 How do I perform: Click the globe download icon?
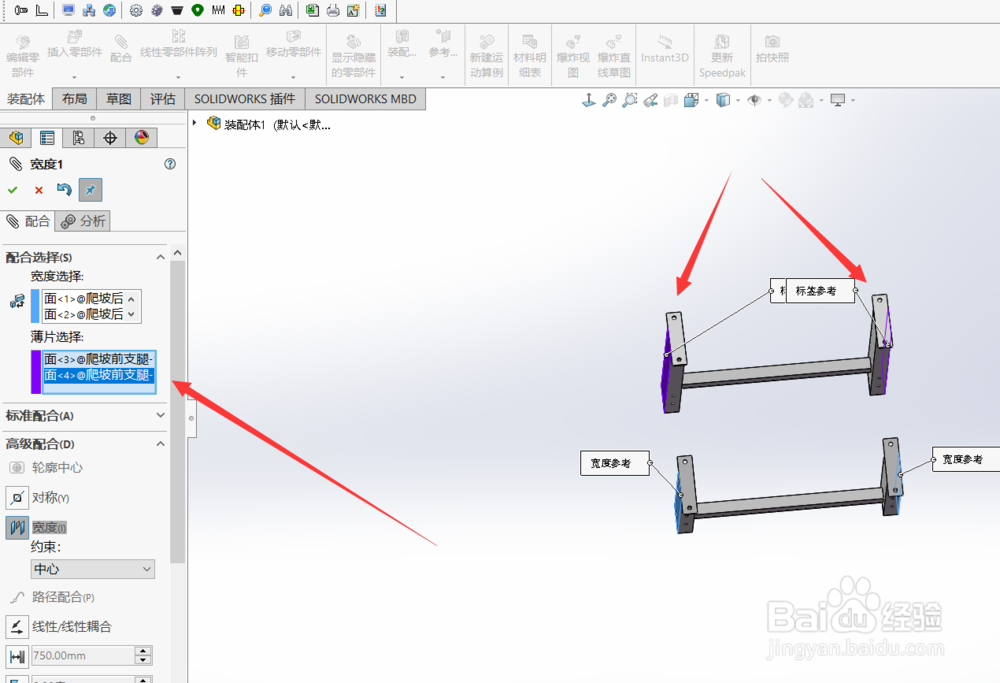(x=109, y=10)
